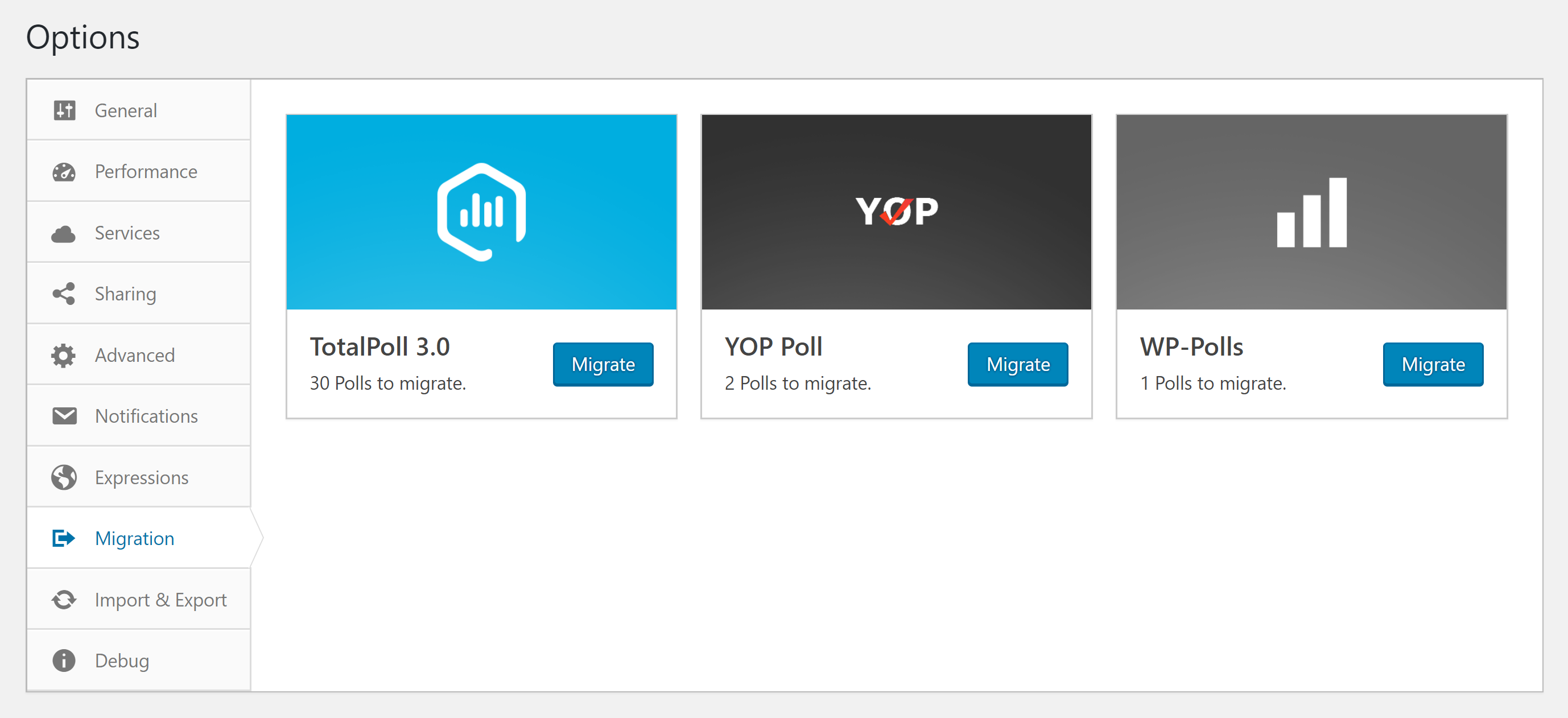Select the speedometer icon beside Performance
This screenshot has width=1568, height=718.
(x=64, y=172)
